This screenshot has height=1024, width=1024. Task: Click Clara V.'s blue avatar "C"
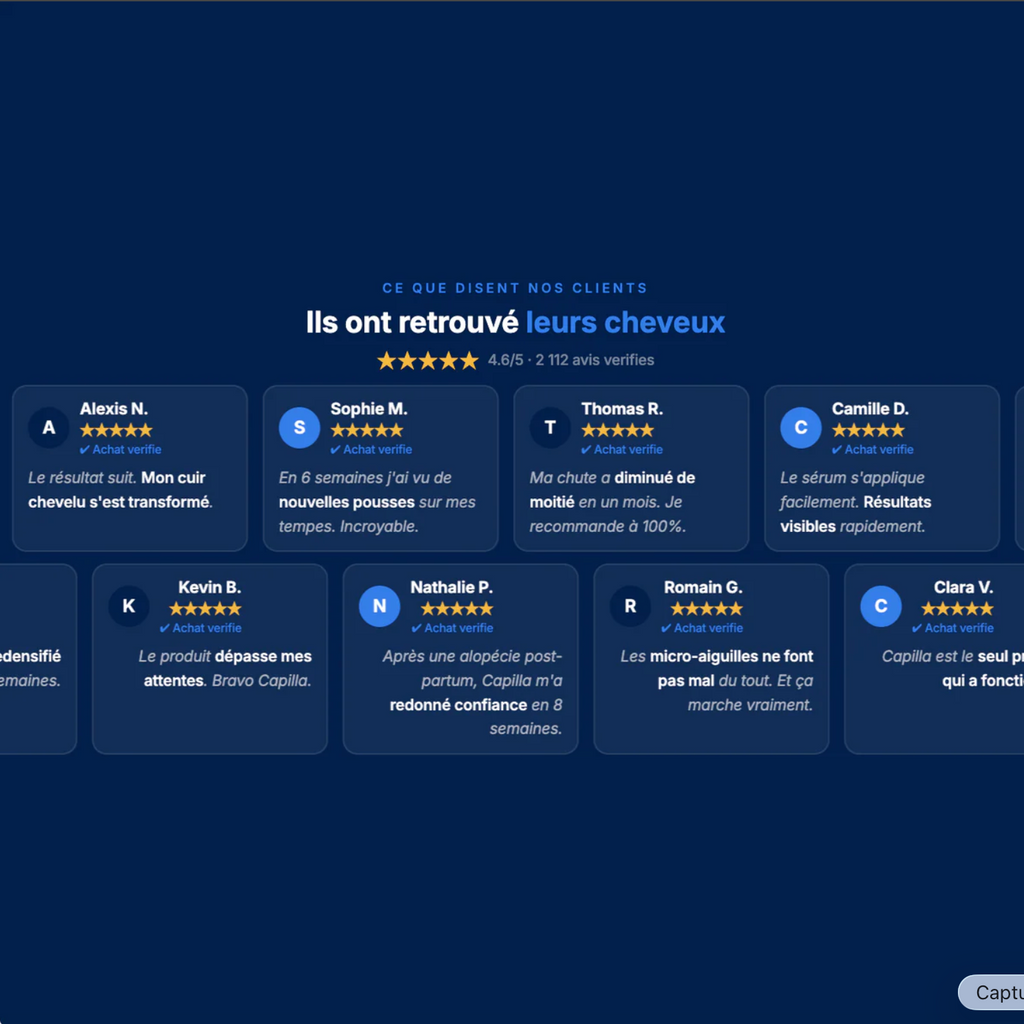pyautogui.click(x=881, y=606)
